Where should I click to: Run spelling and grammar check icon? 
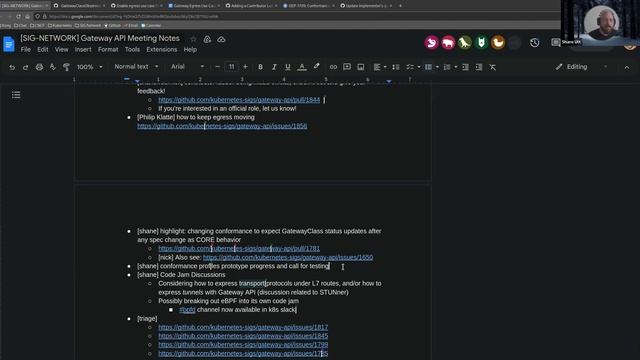53,67
